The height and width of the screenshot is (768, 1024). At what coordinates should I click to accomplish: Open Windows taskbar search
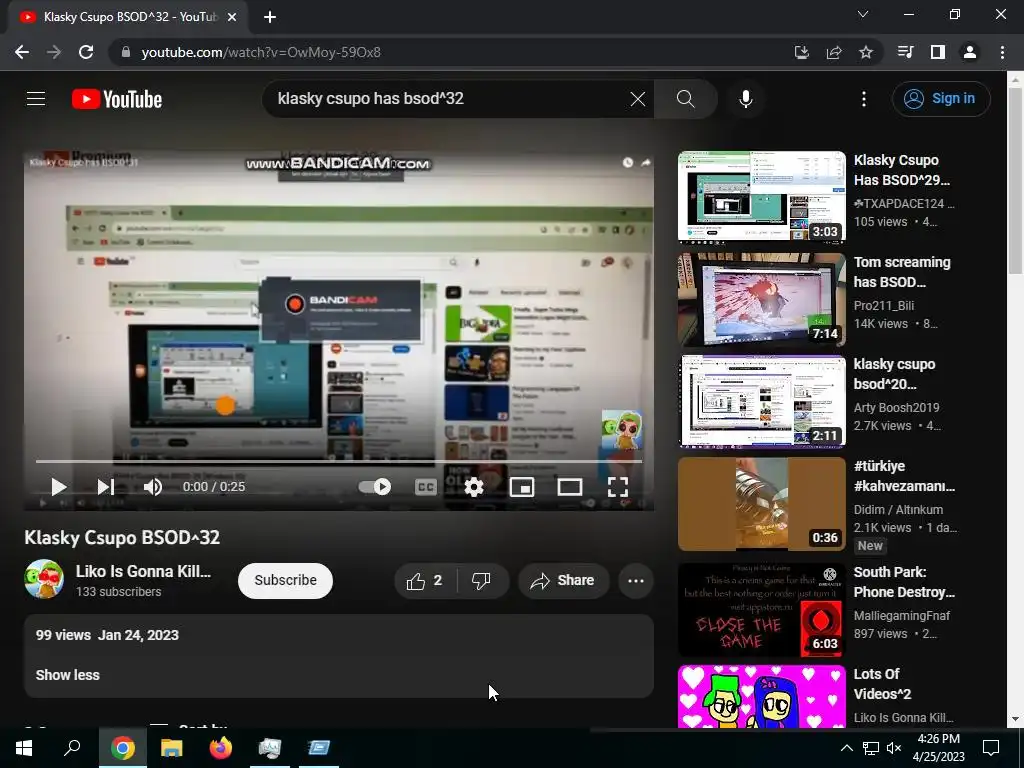72,748
